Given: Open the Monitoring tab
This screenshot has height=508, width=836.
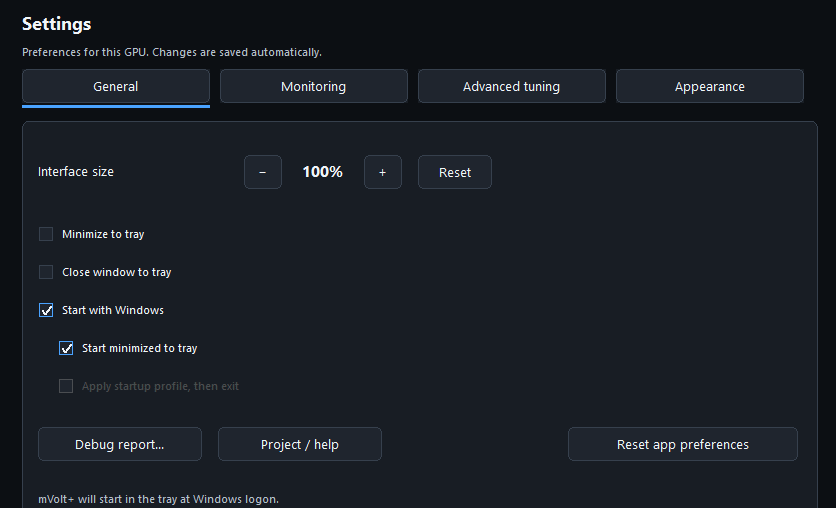Looking at the screenshot, I should [314, 86].
